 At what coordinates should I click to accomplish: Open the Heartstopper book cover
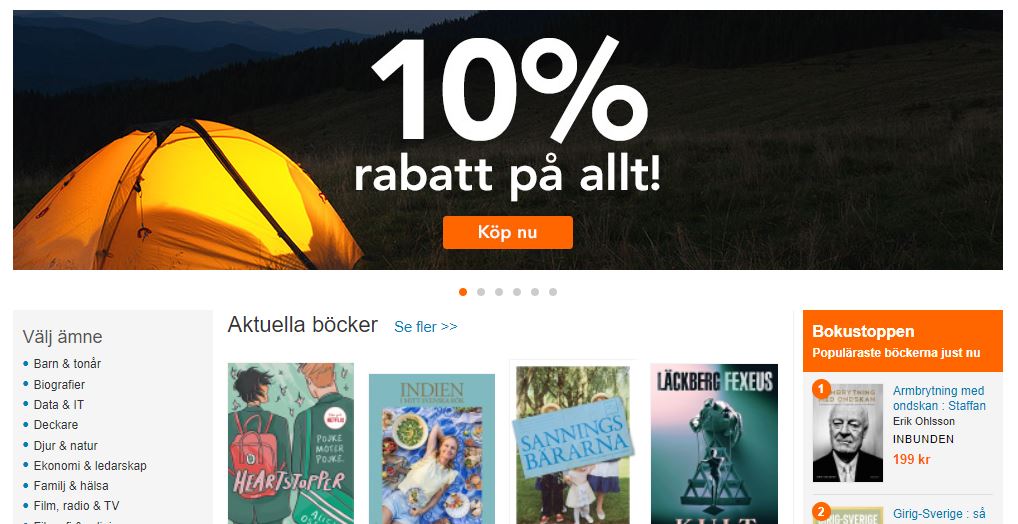(x=291, y=443)
